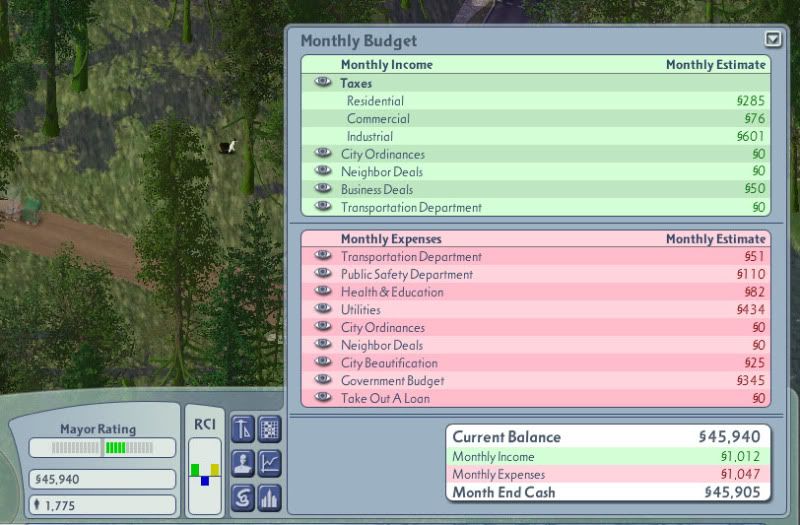Viewport: 800px width, 525px height.
Task: Open the line graphs icon
Action: click(269, 463)
